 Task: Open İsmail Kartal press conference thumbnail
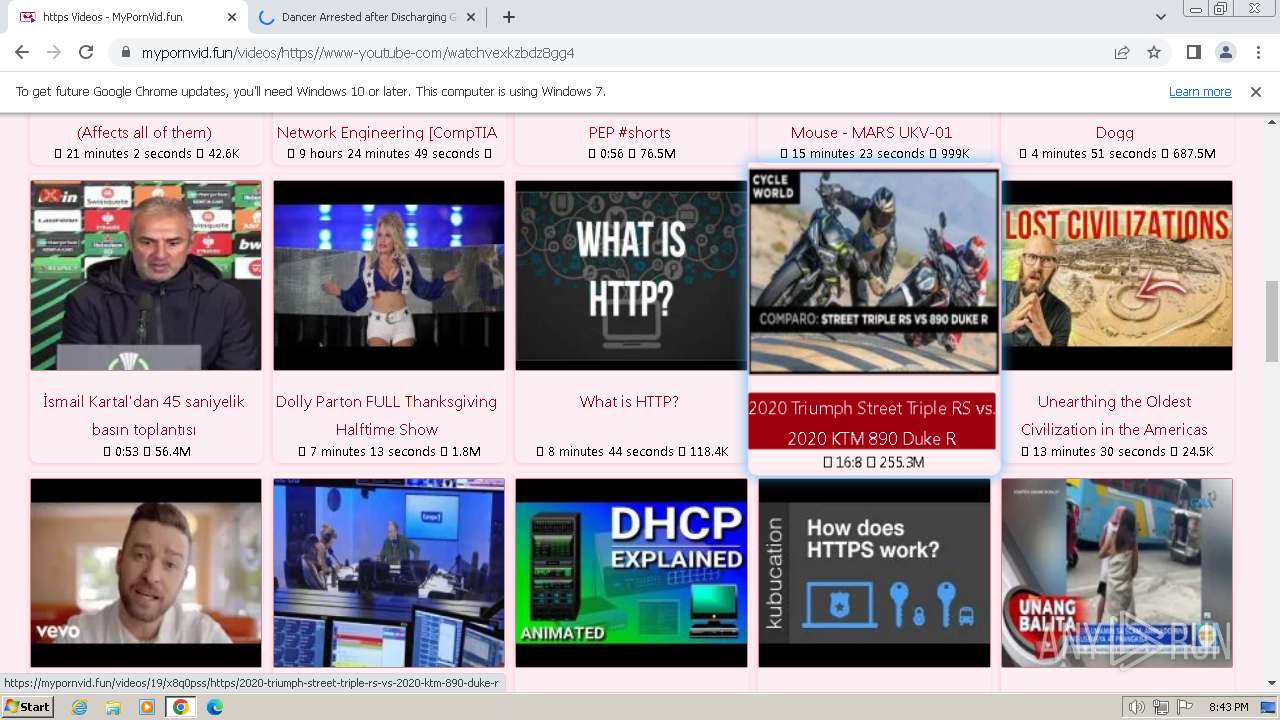pos(146,275)
